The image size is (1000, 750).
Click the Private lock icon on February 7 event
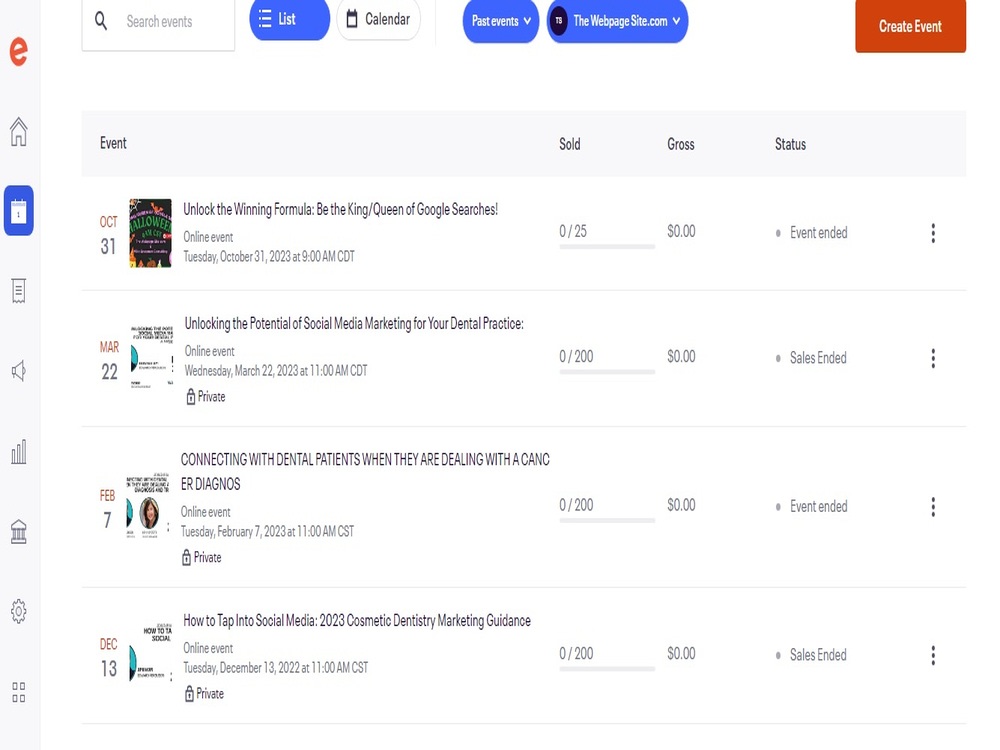(186, 557)
